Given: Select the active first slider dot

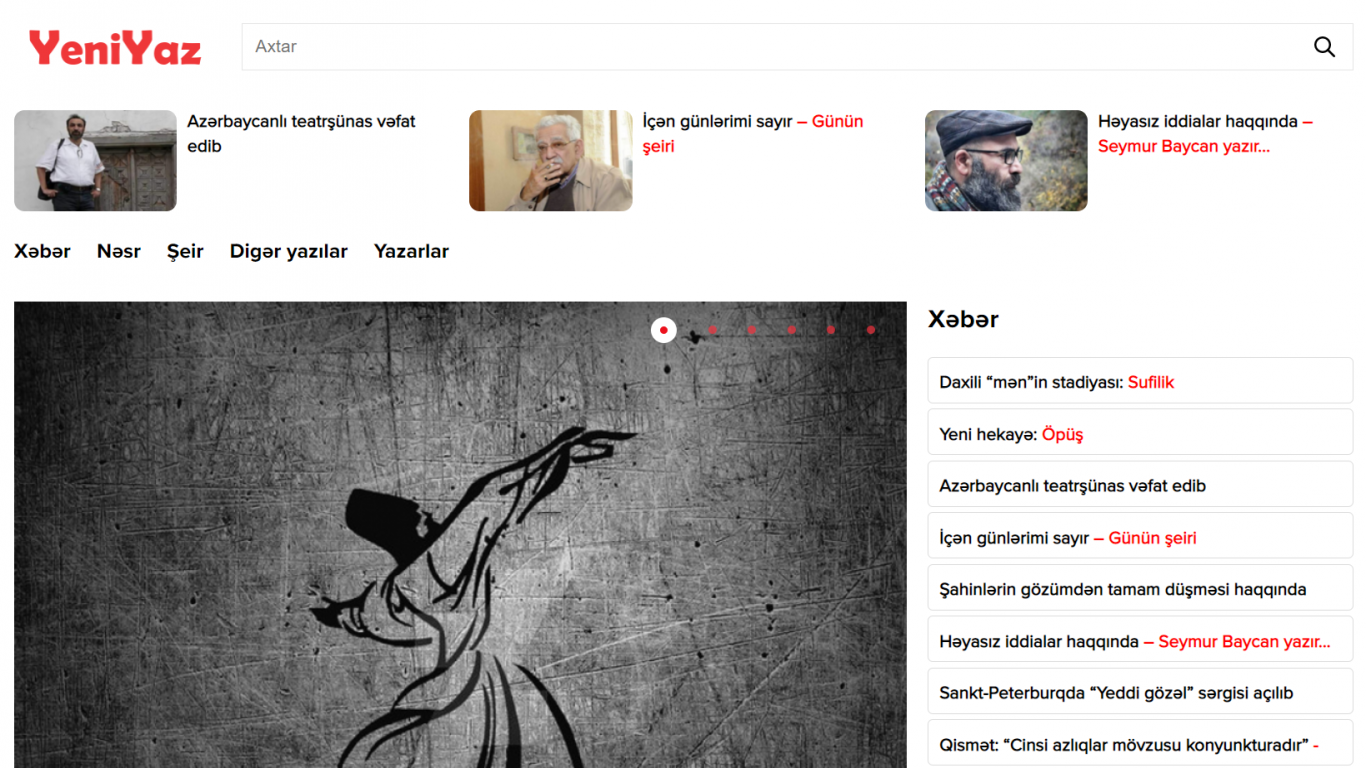Looking at the screenshot, I should pyautogui.click(x=664, y=330).
